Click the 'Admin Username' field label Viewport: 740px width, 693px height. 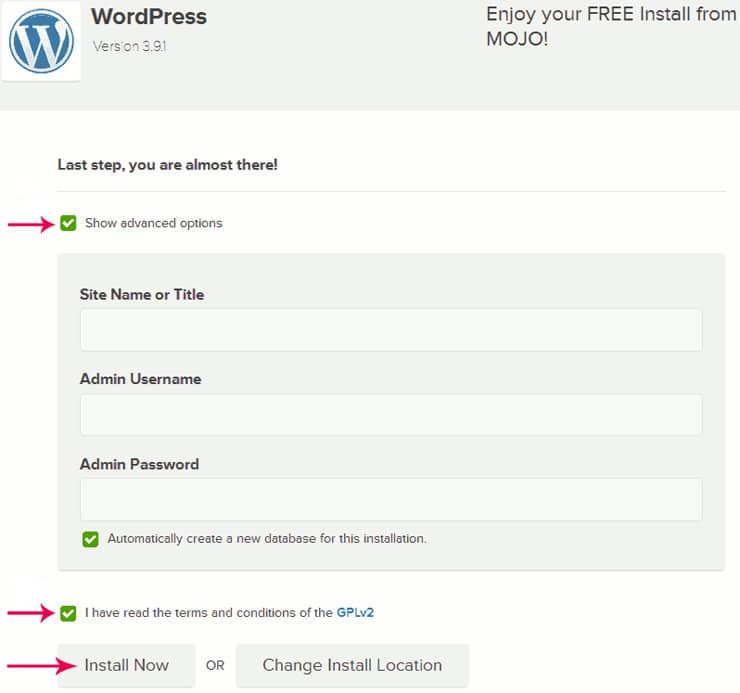(x=141, y=379)
